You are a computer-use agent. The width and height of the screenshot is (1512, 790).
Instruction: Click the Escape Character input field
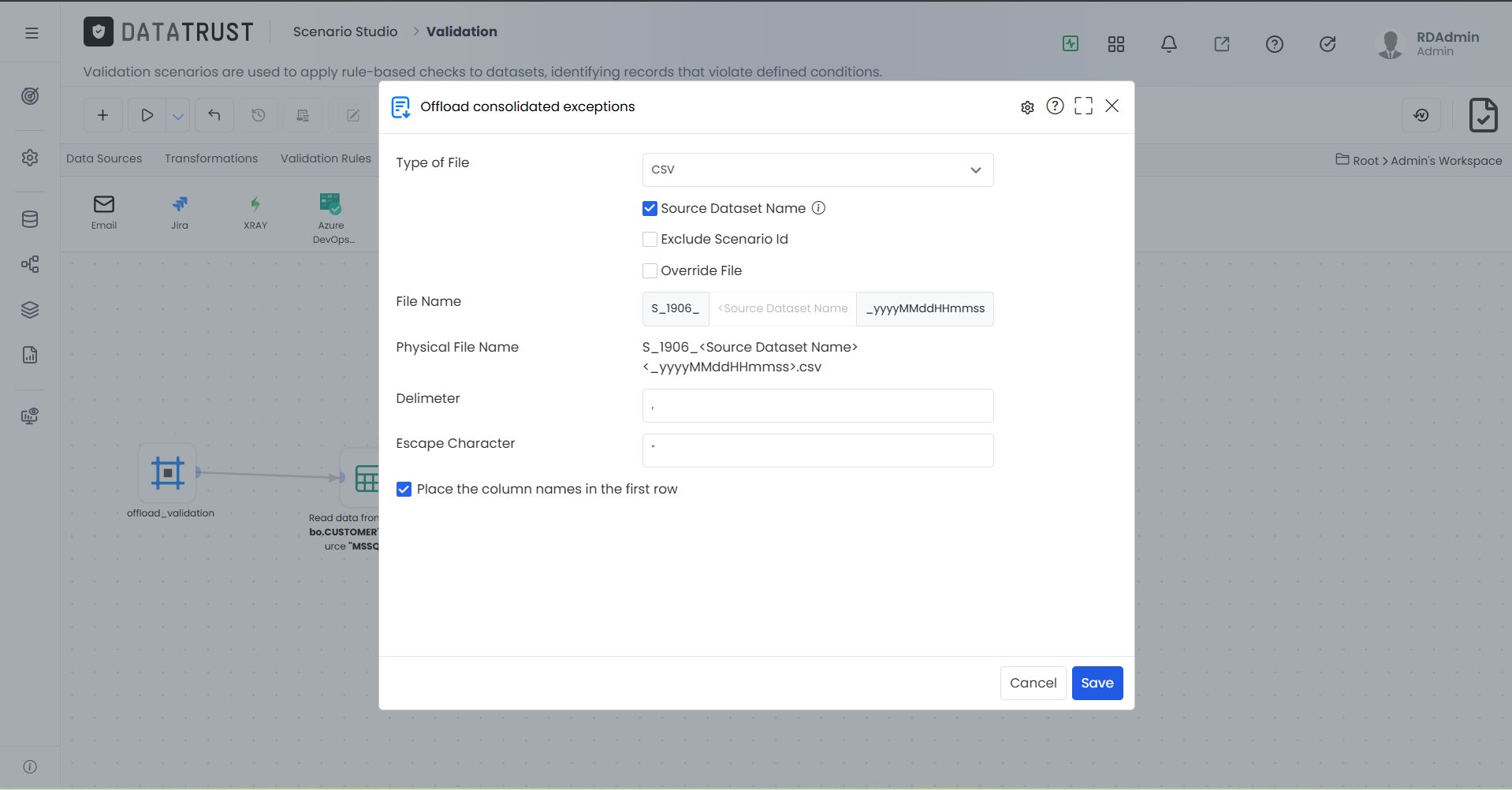tap(817, 450)
